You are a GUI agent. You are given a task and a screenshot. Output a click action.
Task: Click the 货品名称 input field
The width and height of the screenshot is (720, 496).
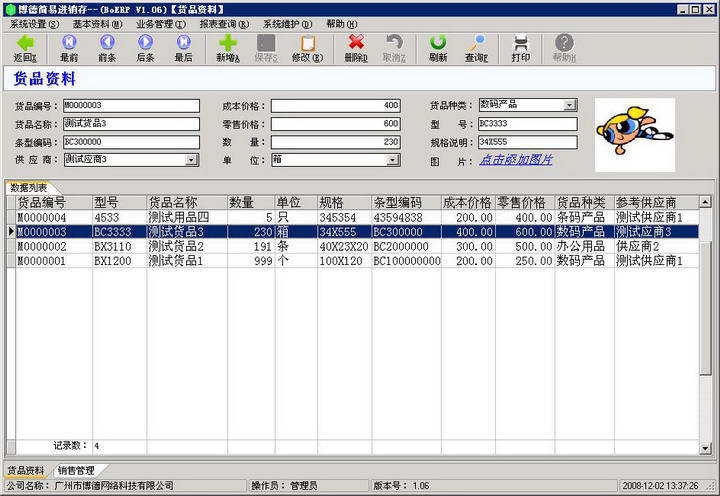coord(130,123)
